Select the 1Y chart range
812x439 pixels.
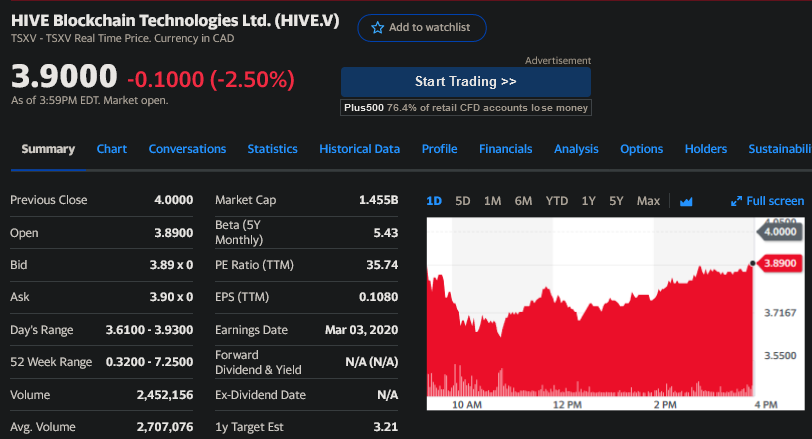tap(588, 201)
